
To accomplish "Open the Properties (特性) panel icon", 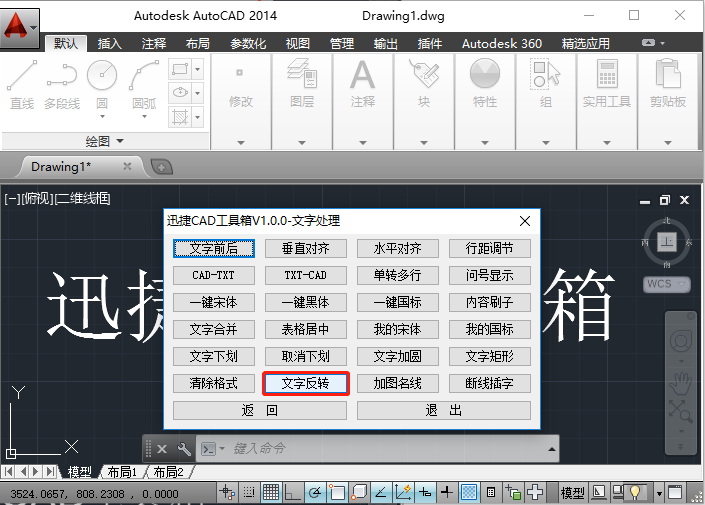I will pos(485,74).
